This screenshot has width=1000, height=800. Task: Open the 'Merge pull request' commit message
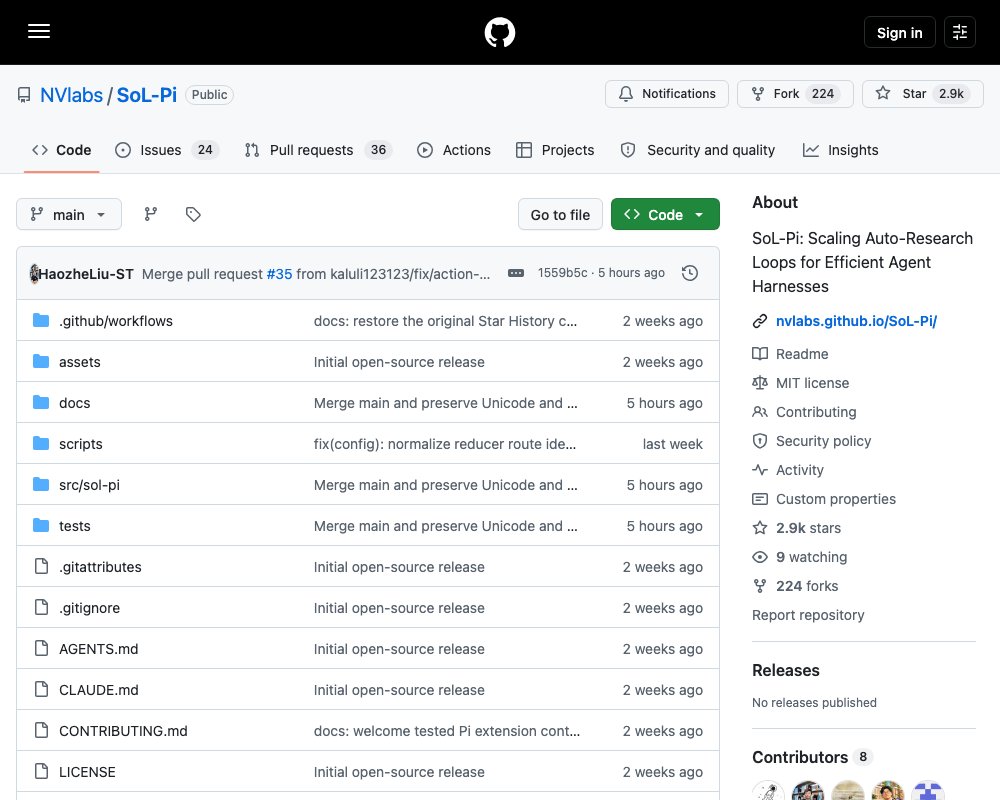pos(202,274)
